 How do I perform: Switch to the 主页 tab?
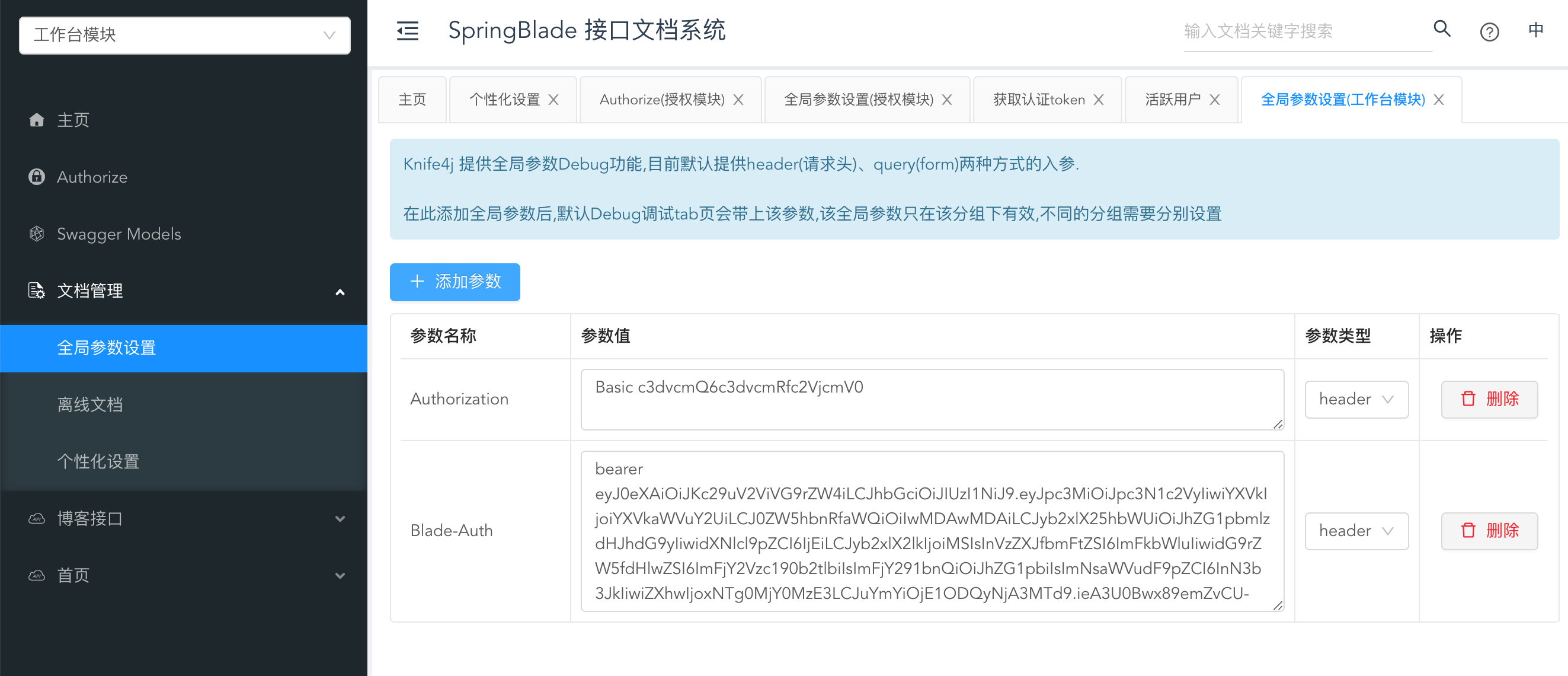[x=412, y=100]
